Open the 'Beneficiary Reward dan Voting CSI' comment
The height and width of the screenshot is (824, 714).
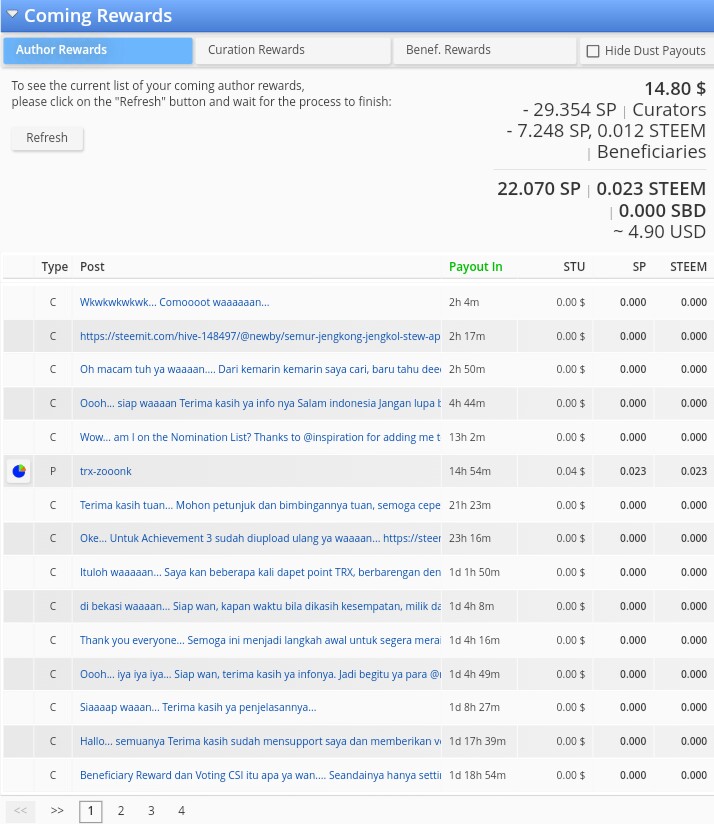260,775
